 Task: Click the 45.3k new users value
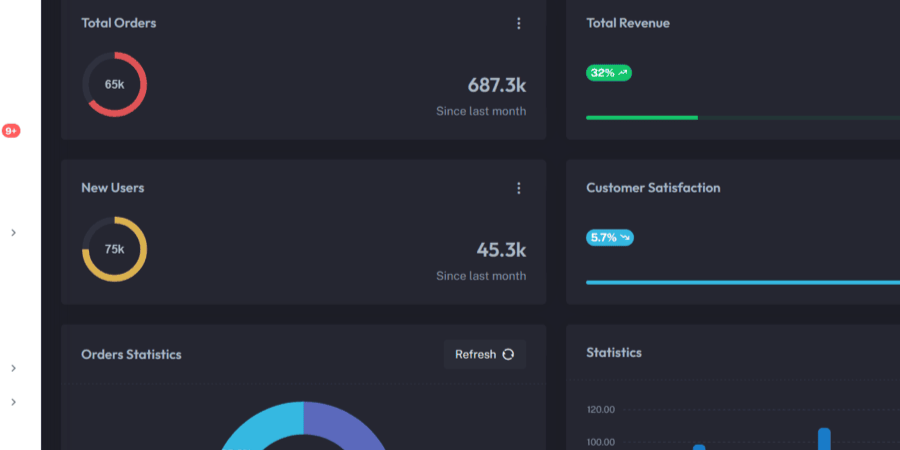(x=501, y=250)
